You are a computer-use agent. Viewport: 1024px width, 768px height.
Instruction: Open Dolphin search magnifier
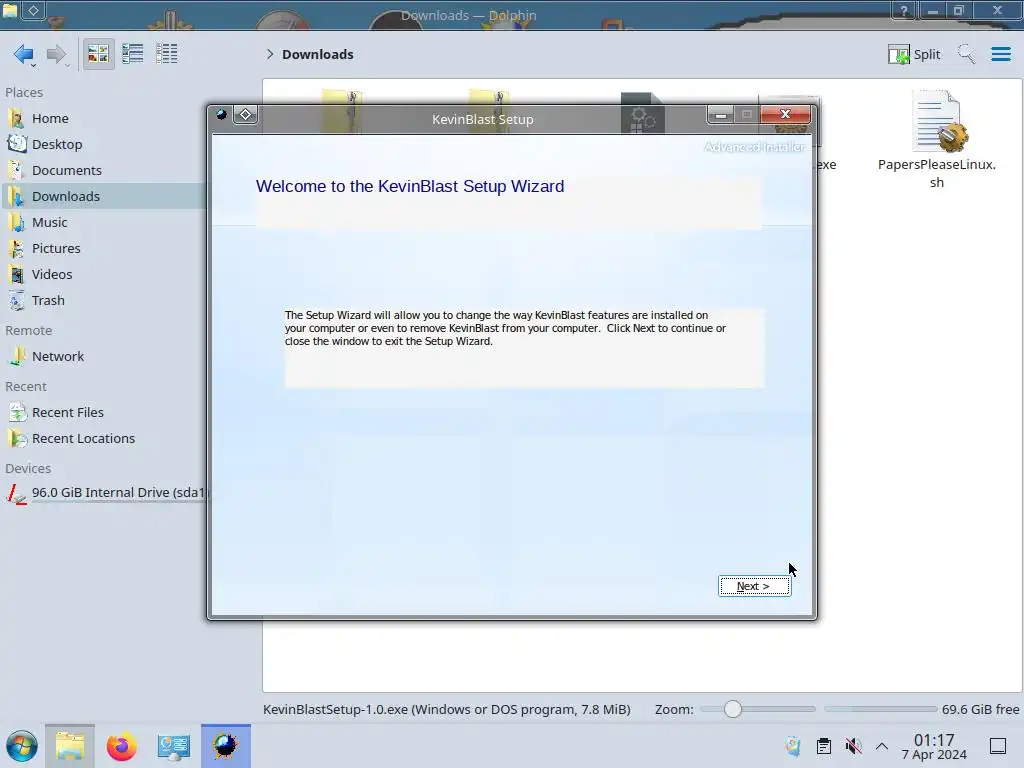coord(966,54)
